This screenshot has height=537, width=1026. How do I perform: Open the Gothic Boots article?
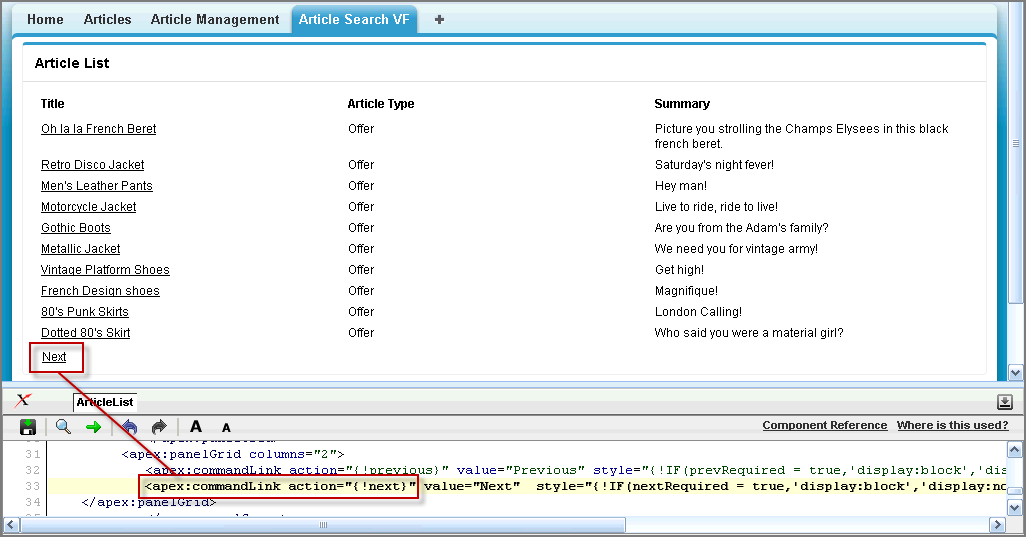(76, 228)
